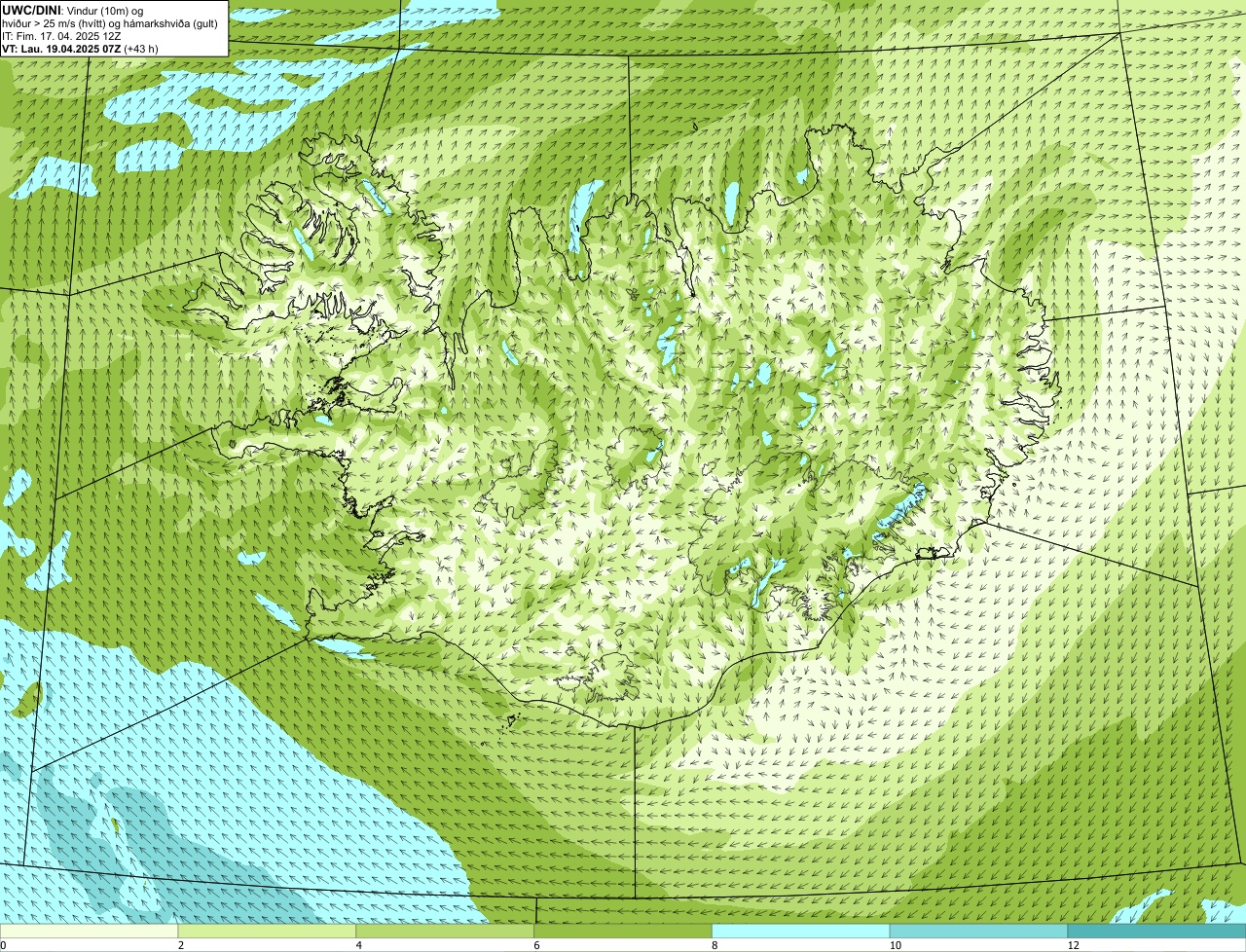Click the "8" label on the color scale
Viewport: 1246px width, 952px height.
click(715, 945)
